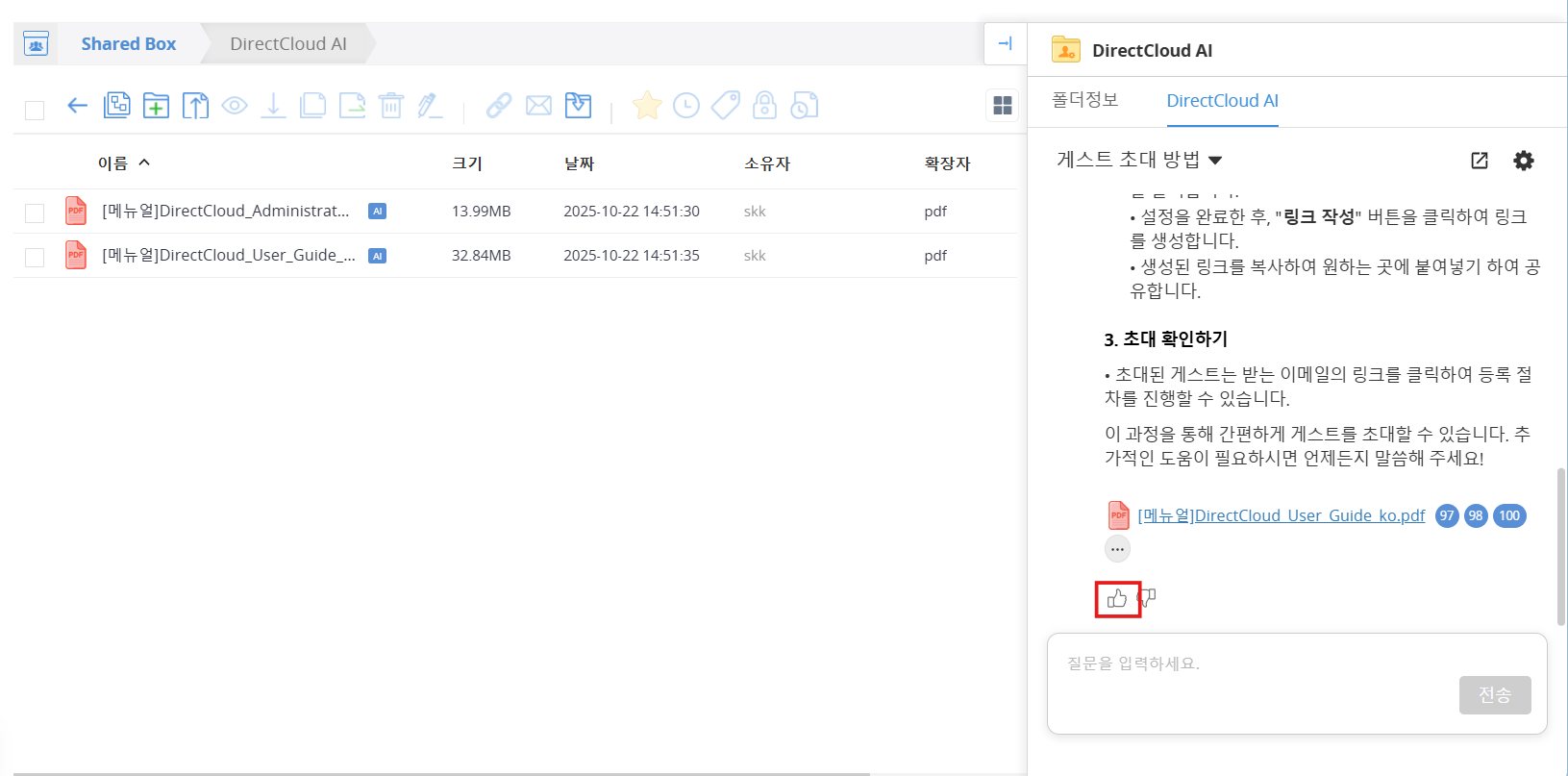1568x776 pixels.
Task: Collapse the right side panel
Action: click(1005, 44)
